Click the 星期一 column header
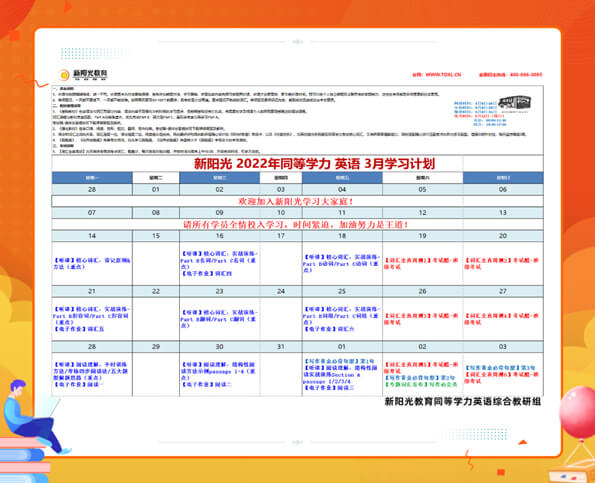The width and height of the screenshot is (595, 483). coord(92,178)
